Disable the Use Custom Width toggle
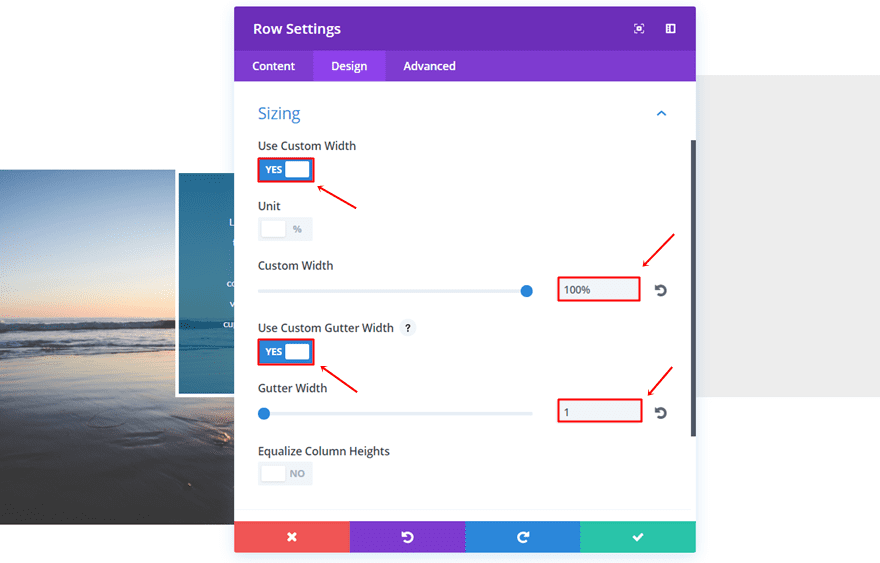This screenshot has width=880, height=563. coord(286,169)
